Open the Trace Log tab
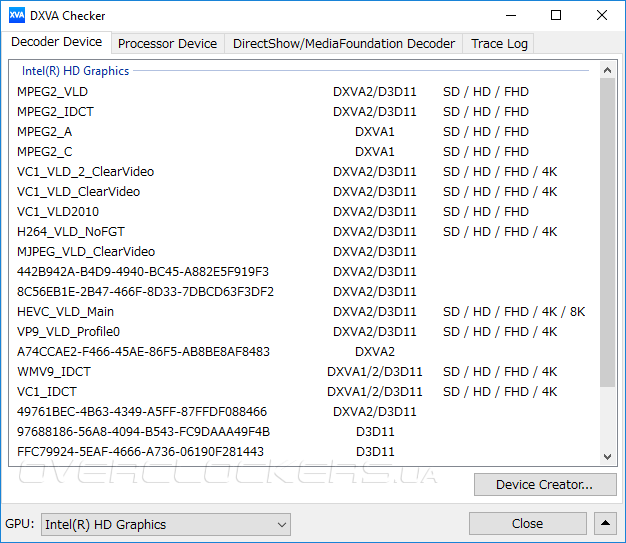Image resolution: width=626 pixels, height=543 pixels. pos(499,44)
